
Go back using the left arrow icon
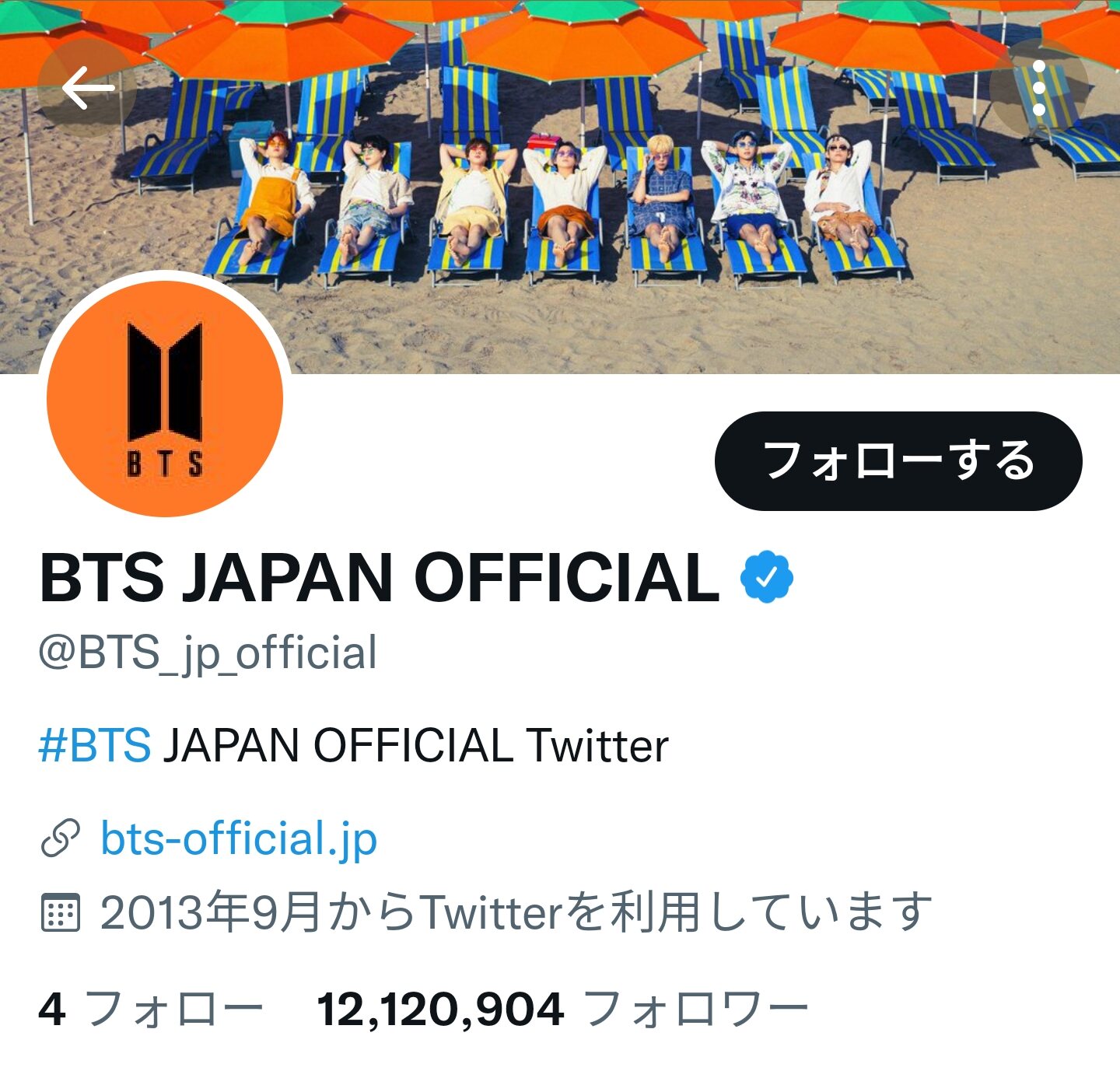(87, 88)
